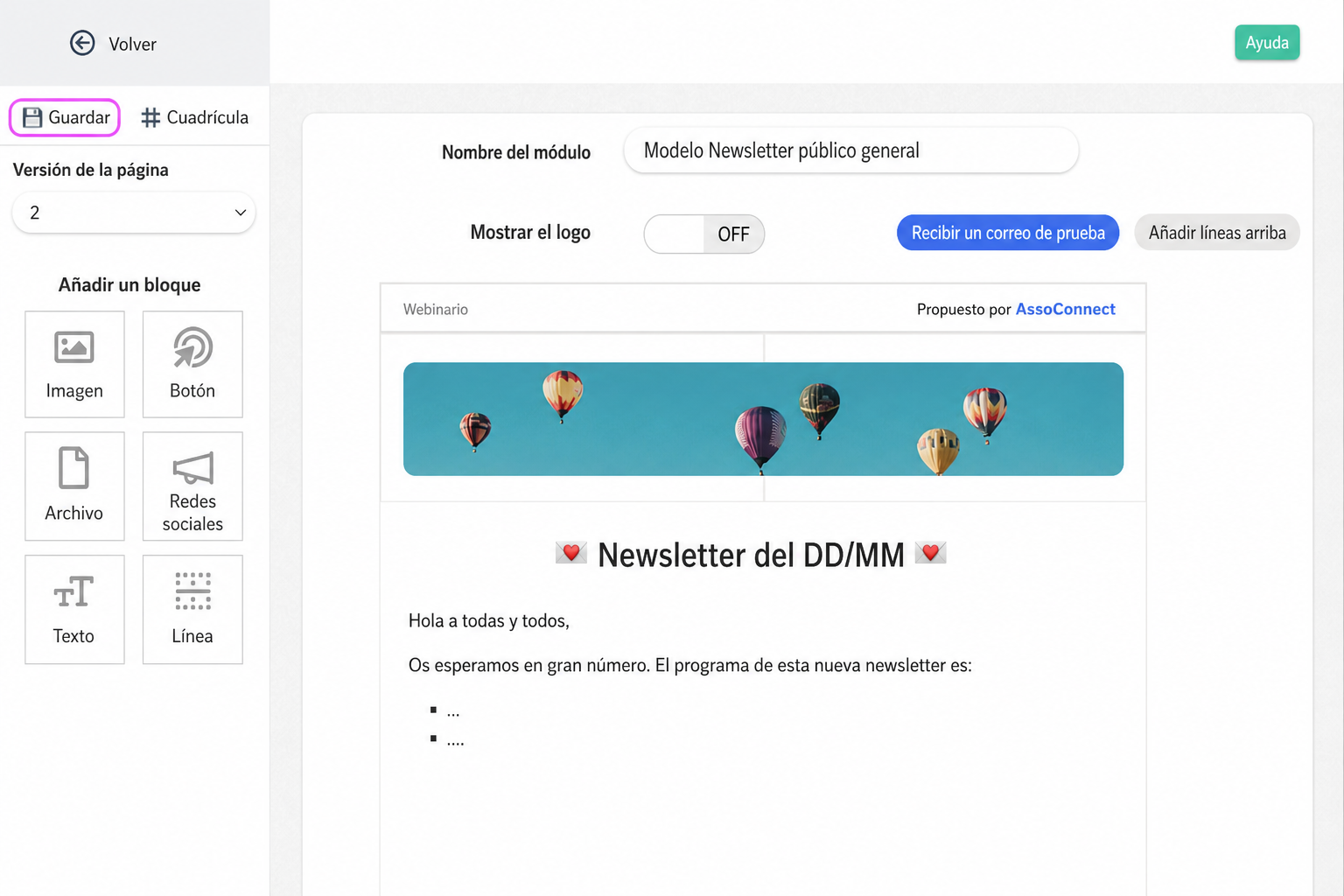
Task: Click the heart envelope emoji before Newsletter
Action: point(570,553)
